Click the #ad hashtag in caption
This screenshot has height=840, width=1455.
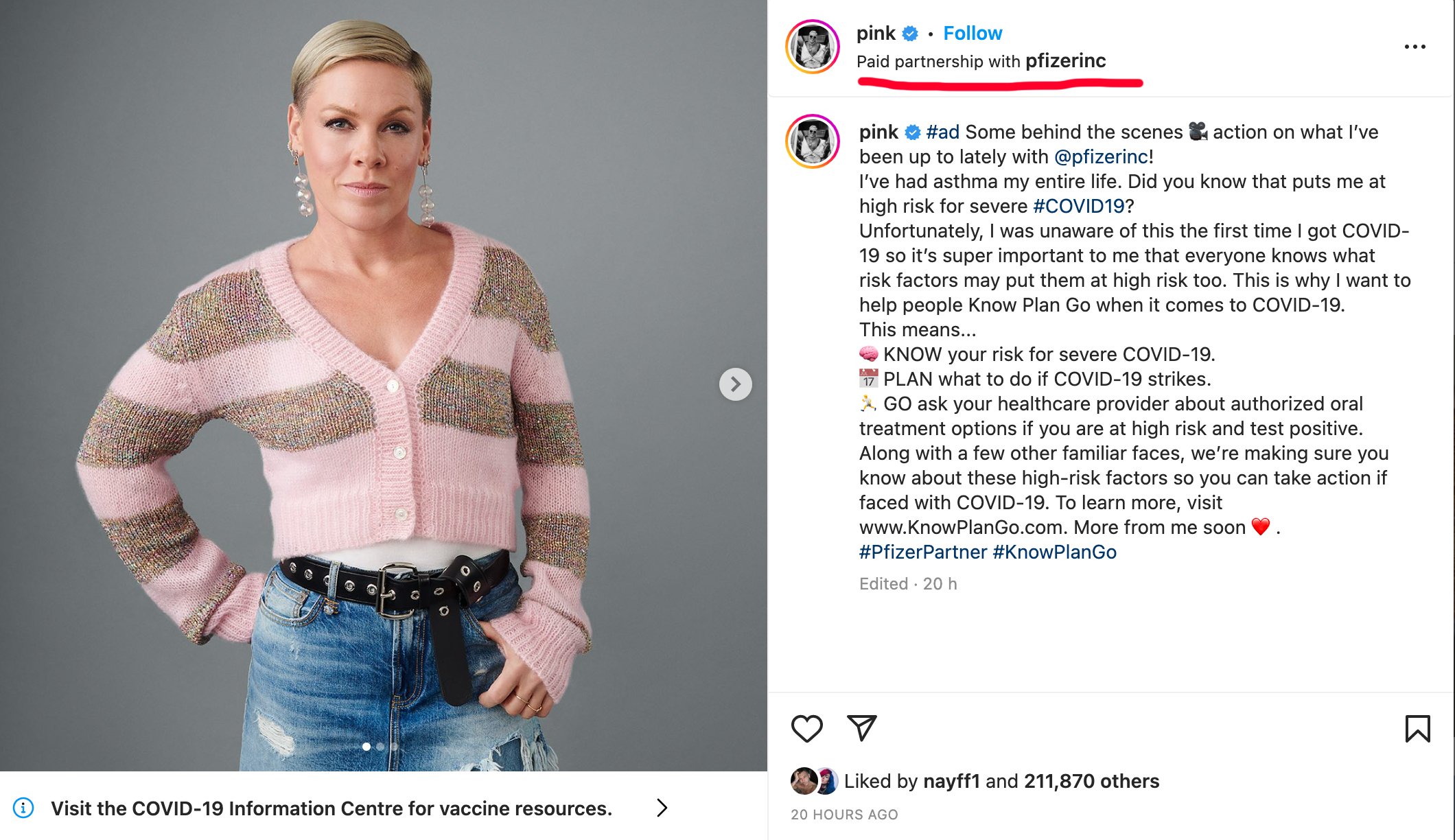942,132
